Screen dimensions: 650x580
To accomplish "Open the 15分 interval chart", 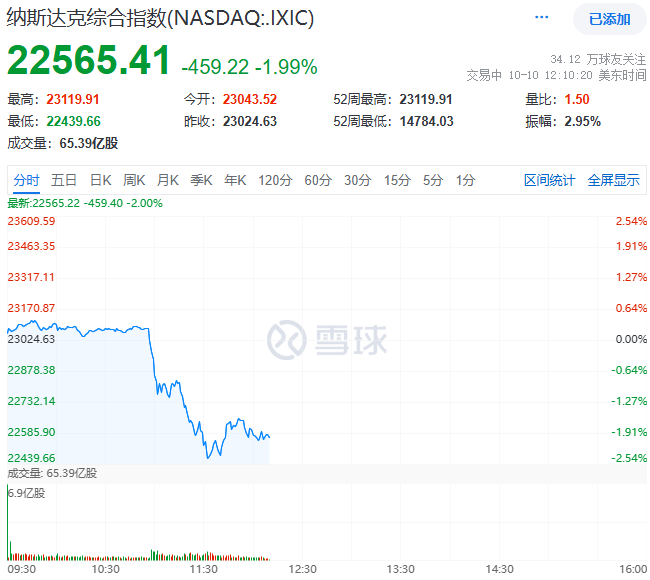I will [x=397, y=180].
